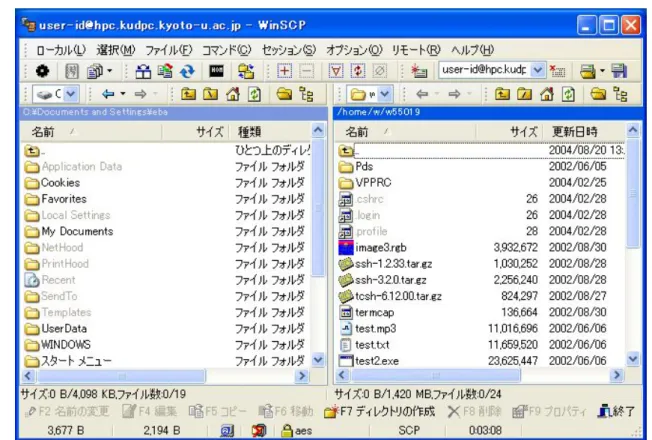
Task: Click the remote panel scrollbar up arrow
Action: pos(633,130)
